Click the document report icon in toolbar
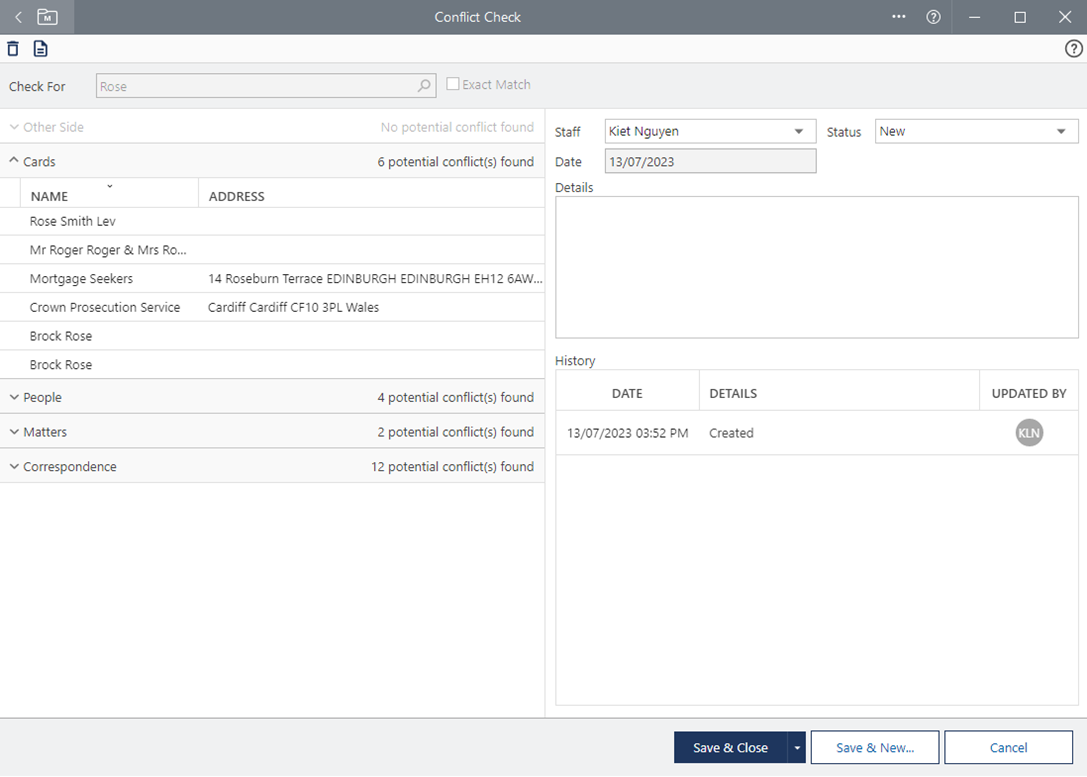The image size is (1087, 777). pyautogui.click(x=41, y=49)
